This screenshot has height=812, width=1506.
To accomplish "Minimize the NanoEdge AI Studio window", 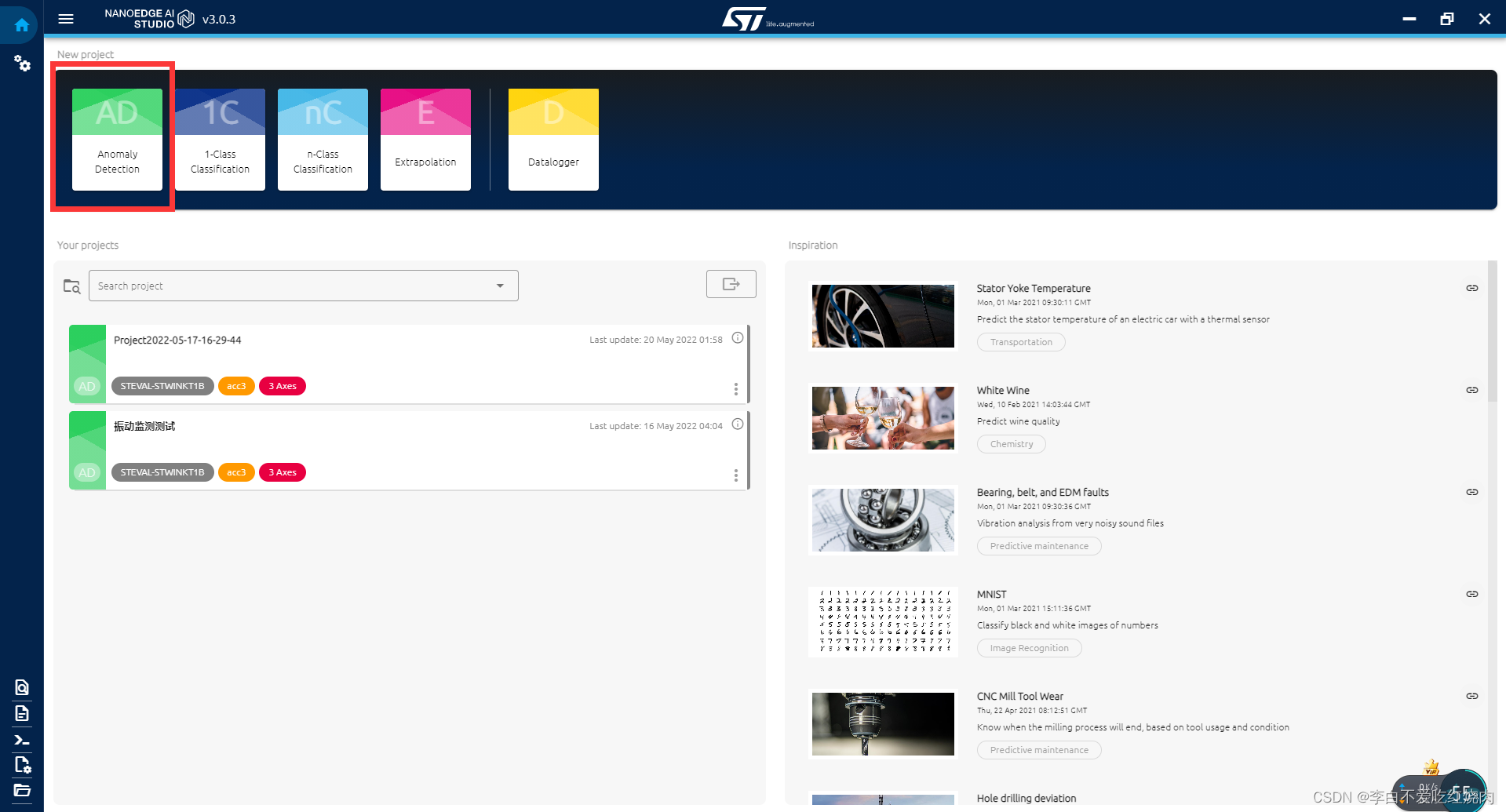I will (1409, 19).
